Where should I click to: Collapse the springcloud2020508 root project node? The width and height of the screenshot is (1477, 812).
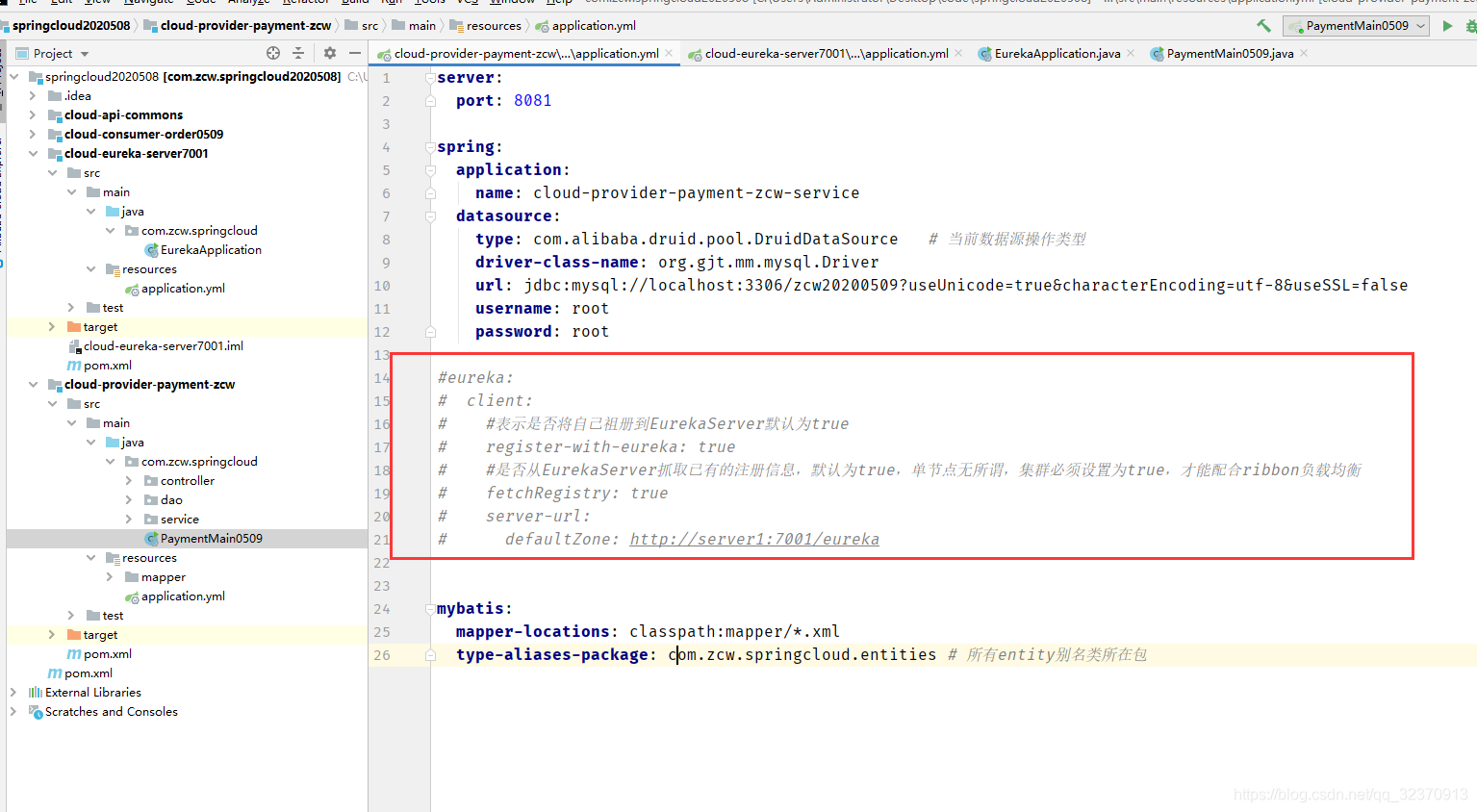tap(13, 77)
